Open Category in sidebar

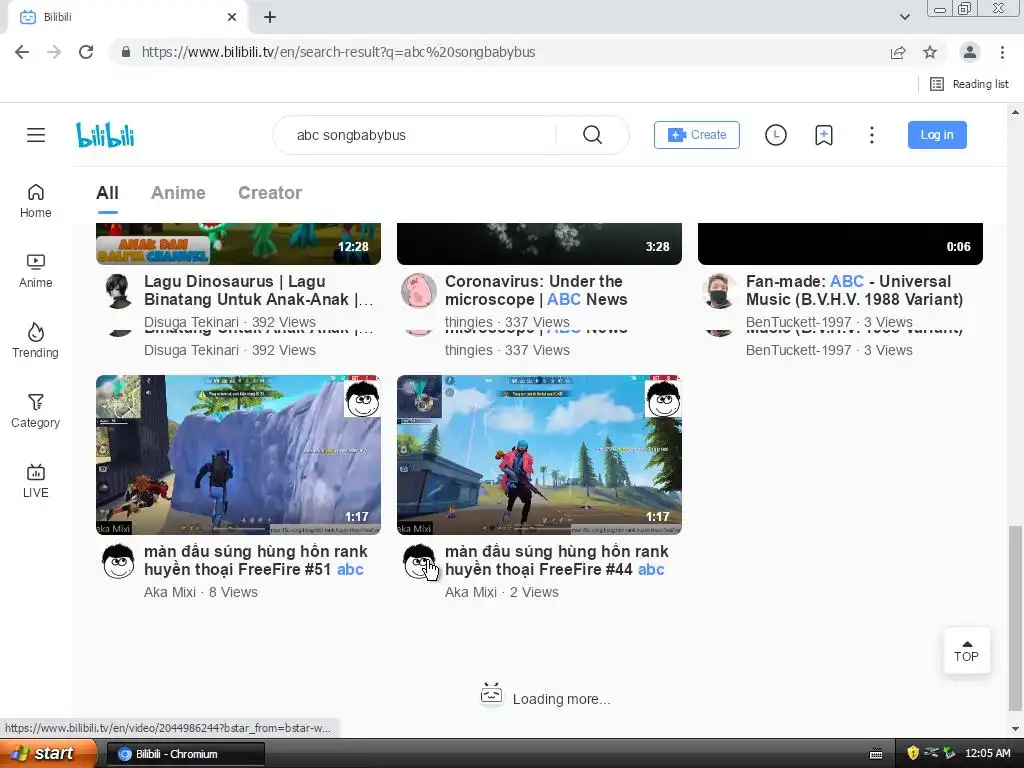click(35, 411)
